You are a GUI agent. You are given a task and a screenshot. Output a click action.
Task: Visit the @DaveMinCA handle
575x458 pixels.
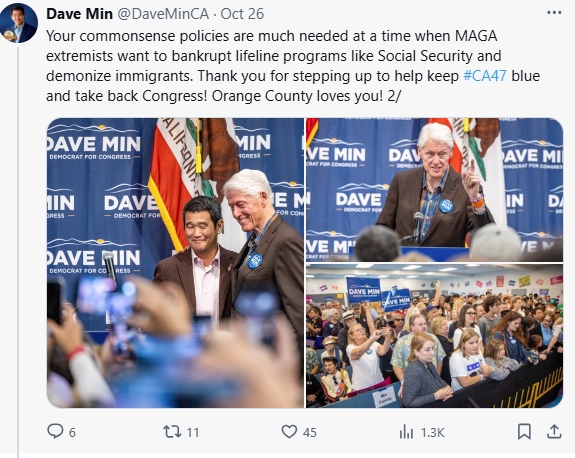tap(163, 14)
